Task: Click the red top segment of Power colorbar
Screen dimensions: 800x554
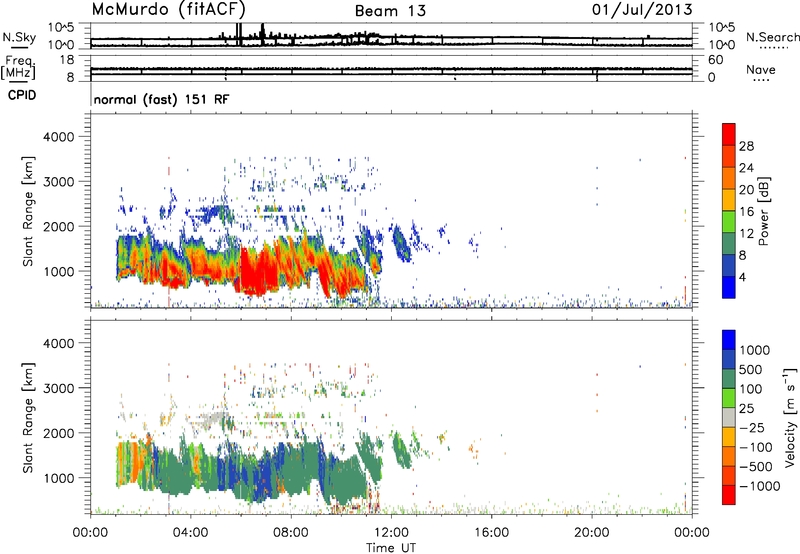Action: pos(729,135)
